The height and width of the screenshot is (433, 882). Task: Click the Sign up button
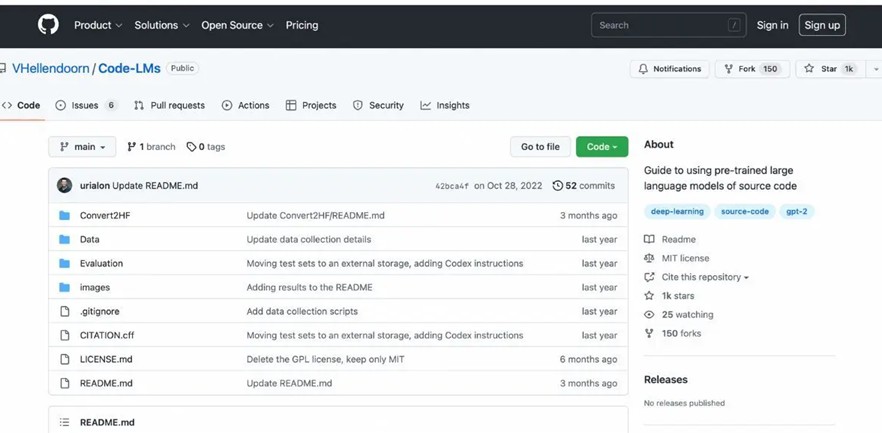pos(822,25)
